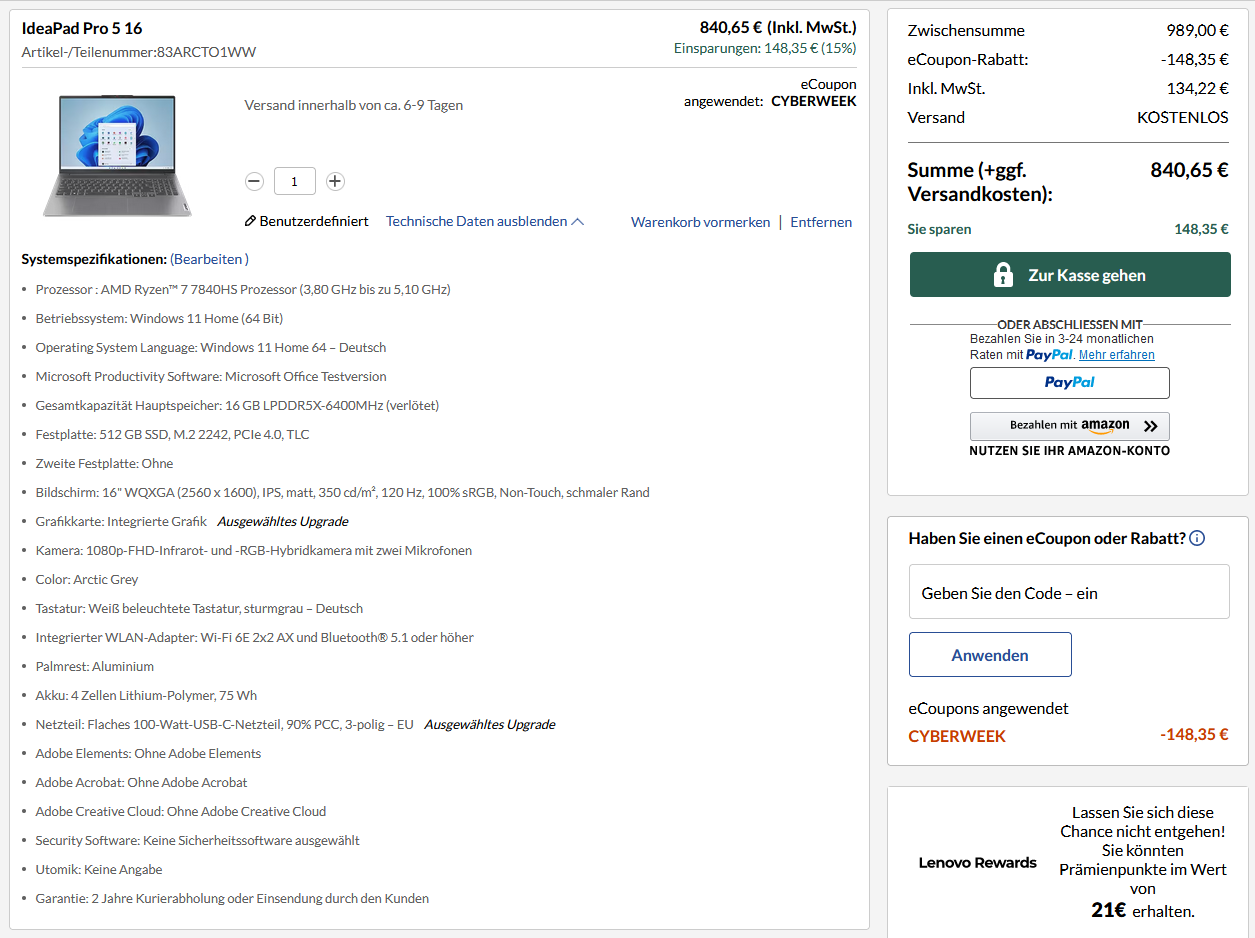Select the Gesamtkapazität Hauptspeicher 16 GB line
This screenshot has height=938, width=1255.
(x=237, y=405)
